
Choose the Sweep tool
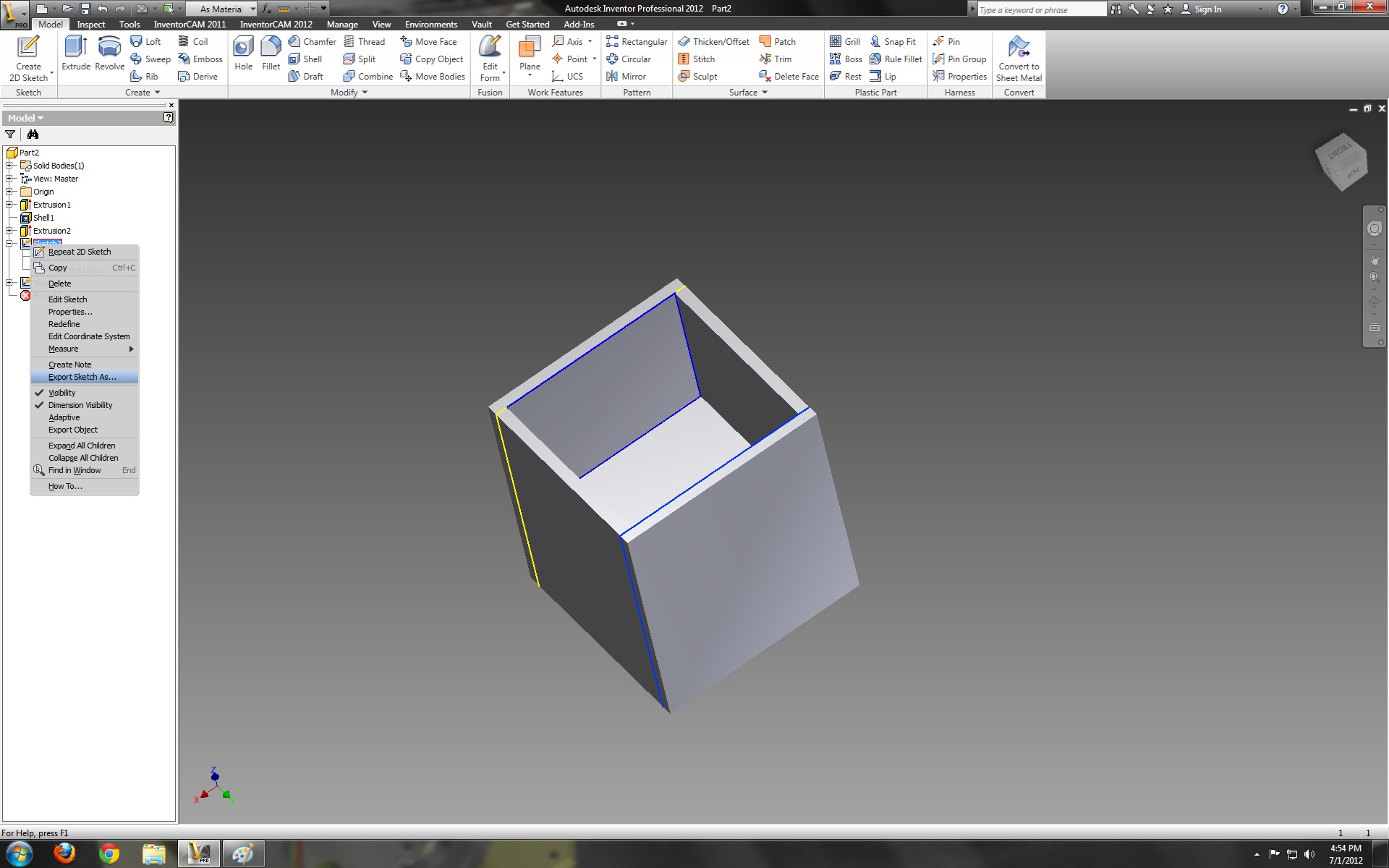[150, 59]
